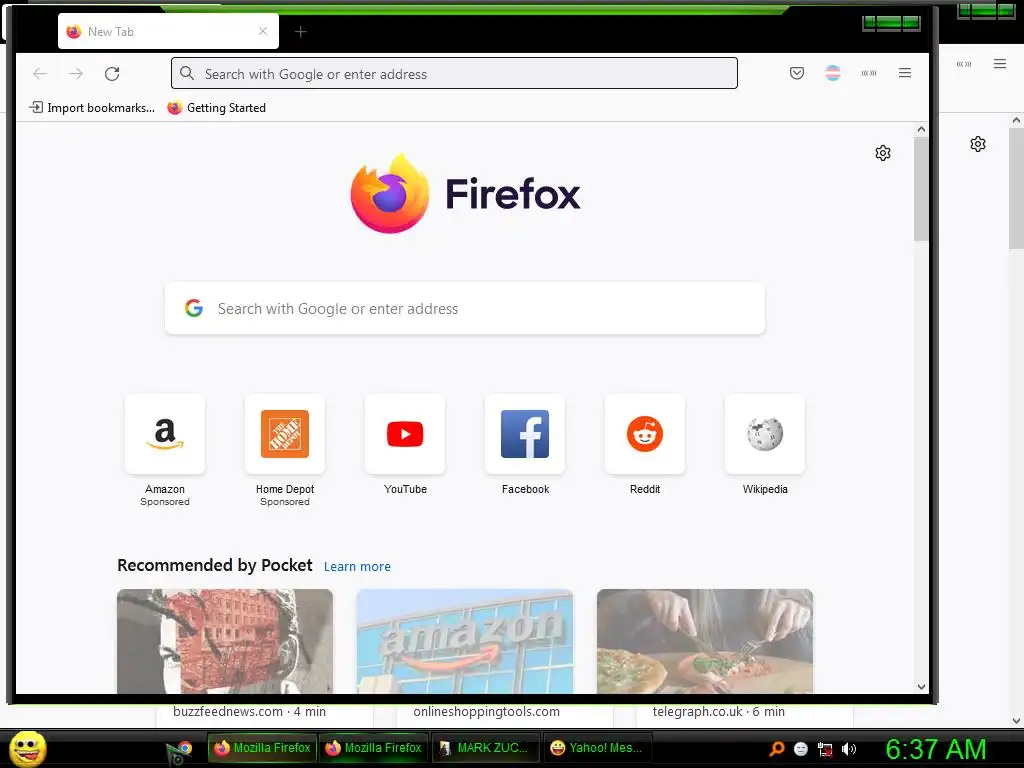Follow the Learn more Pocket link
Screen dimensions: 1024x768
click(x=357, y=566)
